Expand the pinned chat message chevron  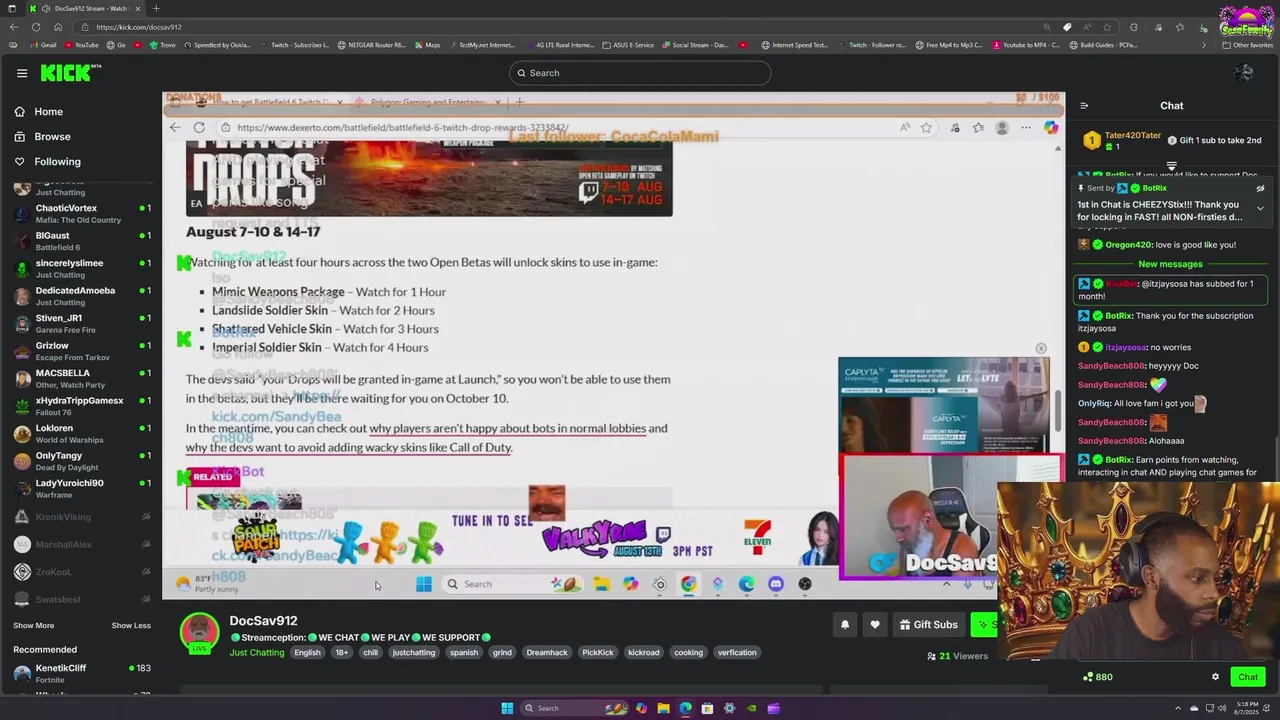[1260, 209]
